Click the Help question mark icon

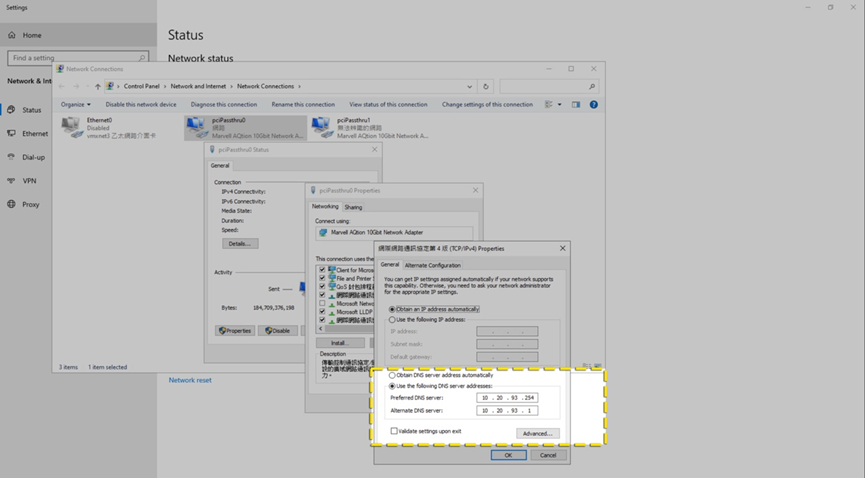(x=593, y=104)
